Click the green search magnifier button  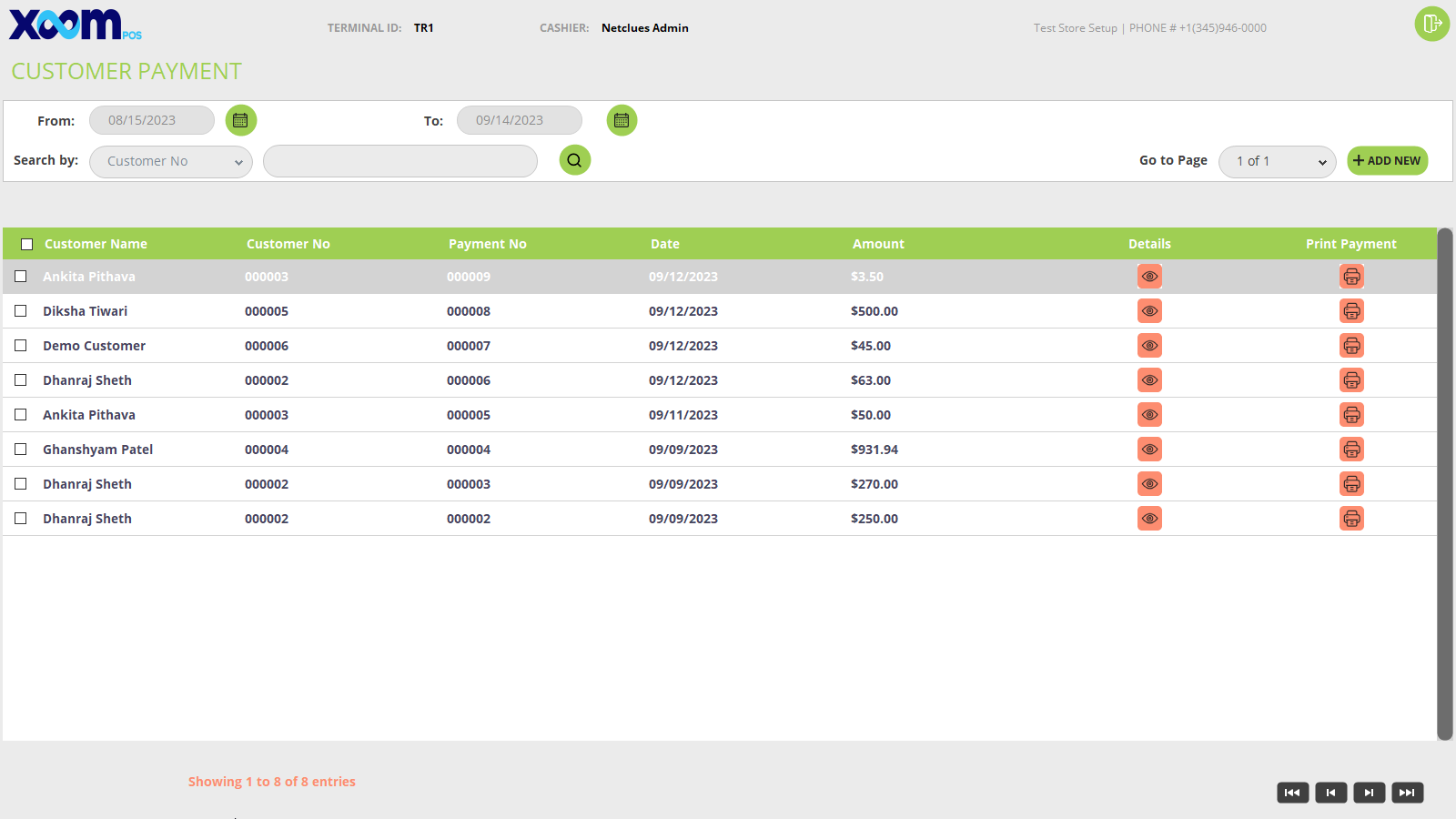[574, 160]
